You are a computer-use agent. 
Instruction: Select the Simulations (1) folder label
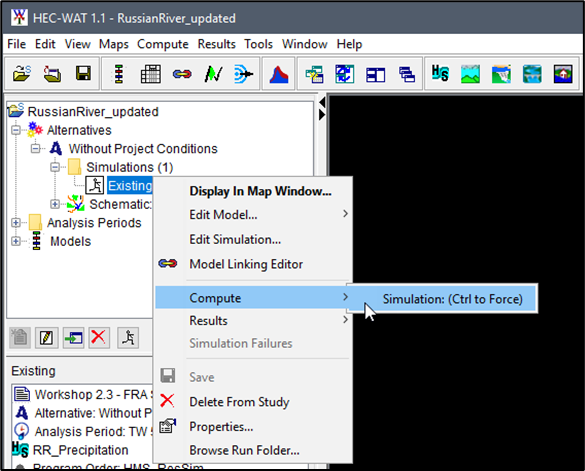click(129, 167)
